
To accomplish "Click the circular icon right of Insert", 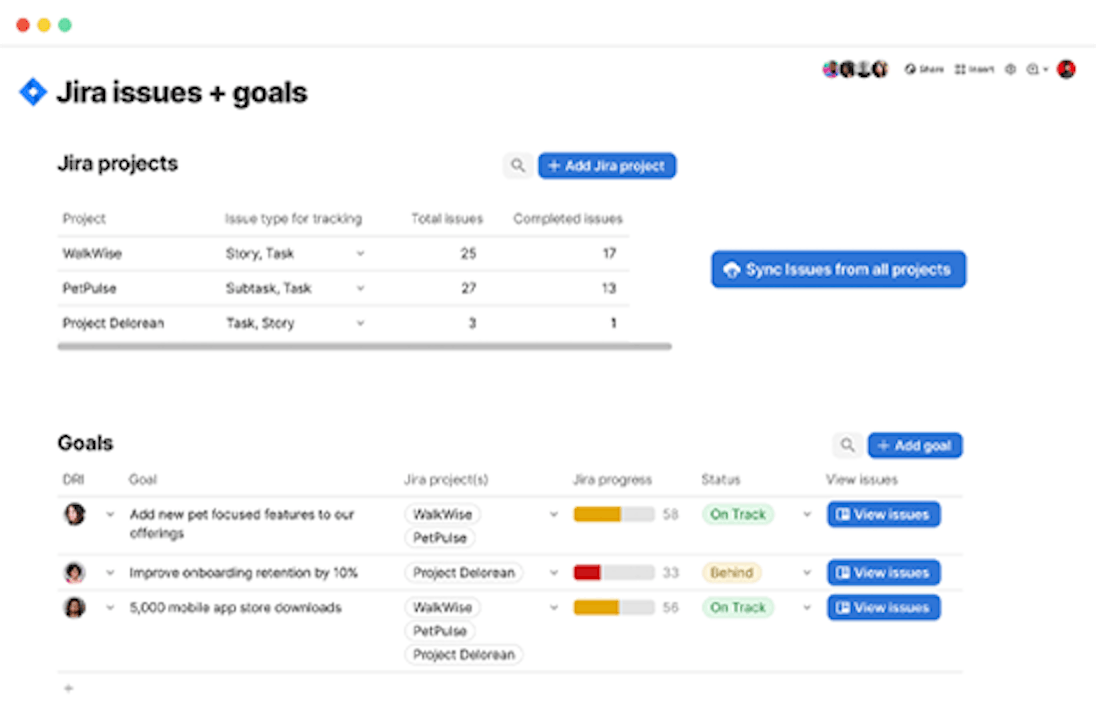I will point(1010,70).
